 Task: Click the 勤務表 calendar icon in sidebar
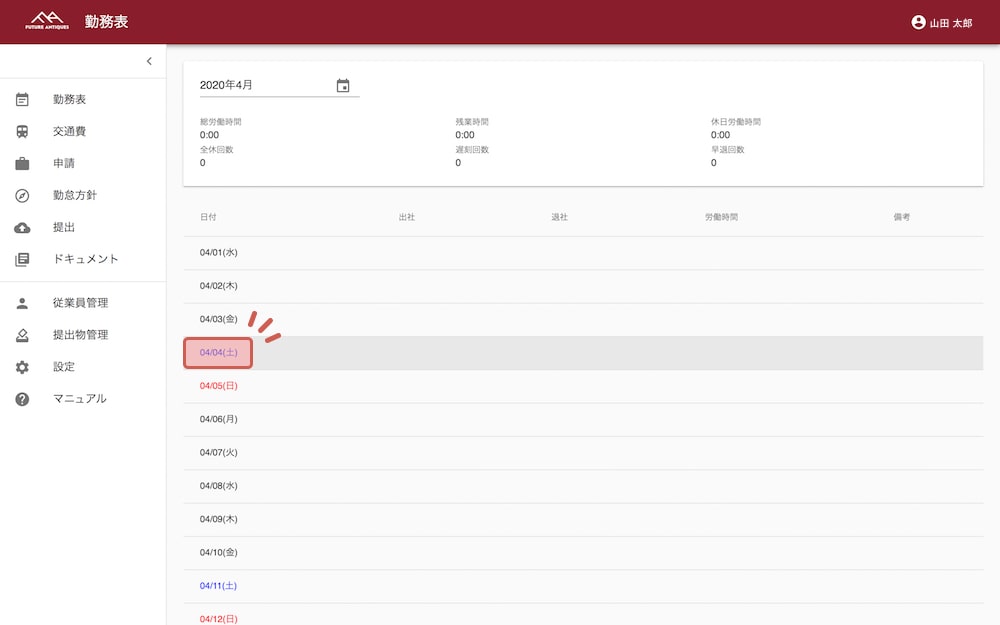coord(22,100)
